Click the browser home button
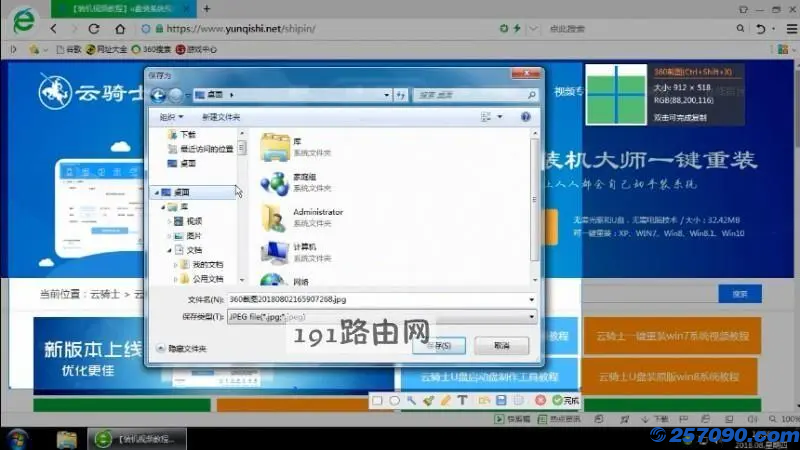Viewport: 800px width, 450px height. 119,29
